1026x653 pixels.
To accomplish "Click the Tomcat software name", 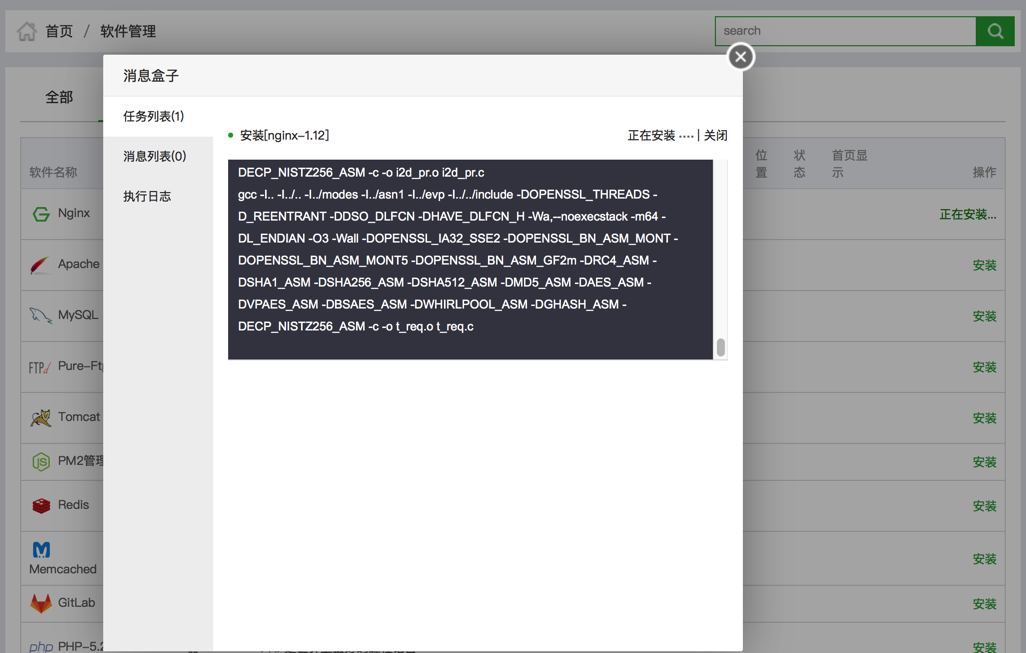I will pyautogui.click(x=79, y=417).
